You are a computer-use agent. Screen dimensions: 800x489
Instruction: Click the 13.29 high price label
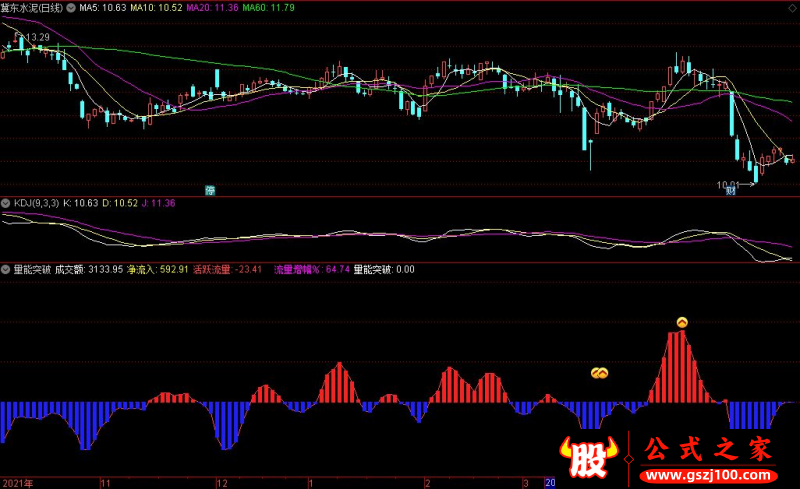pyautogui.click(x=37, y=37)
